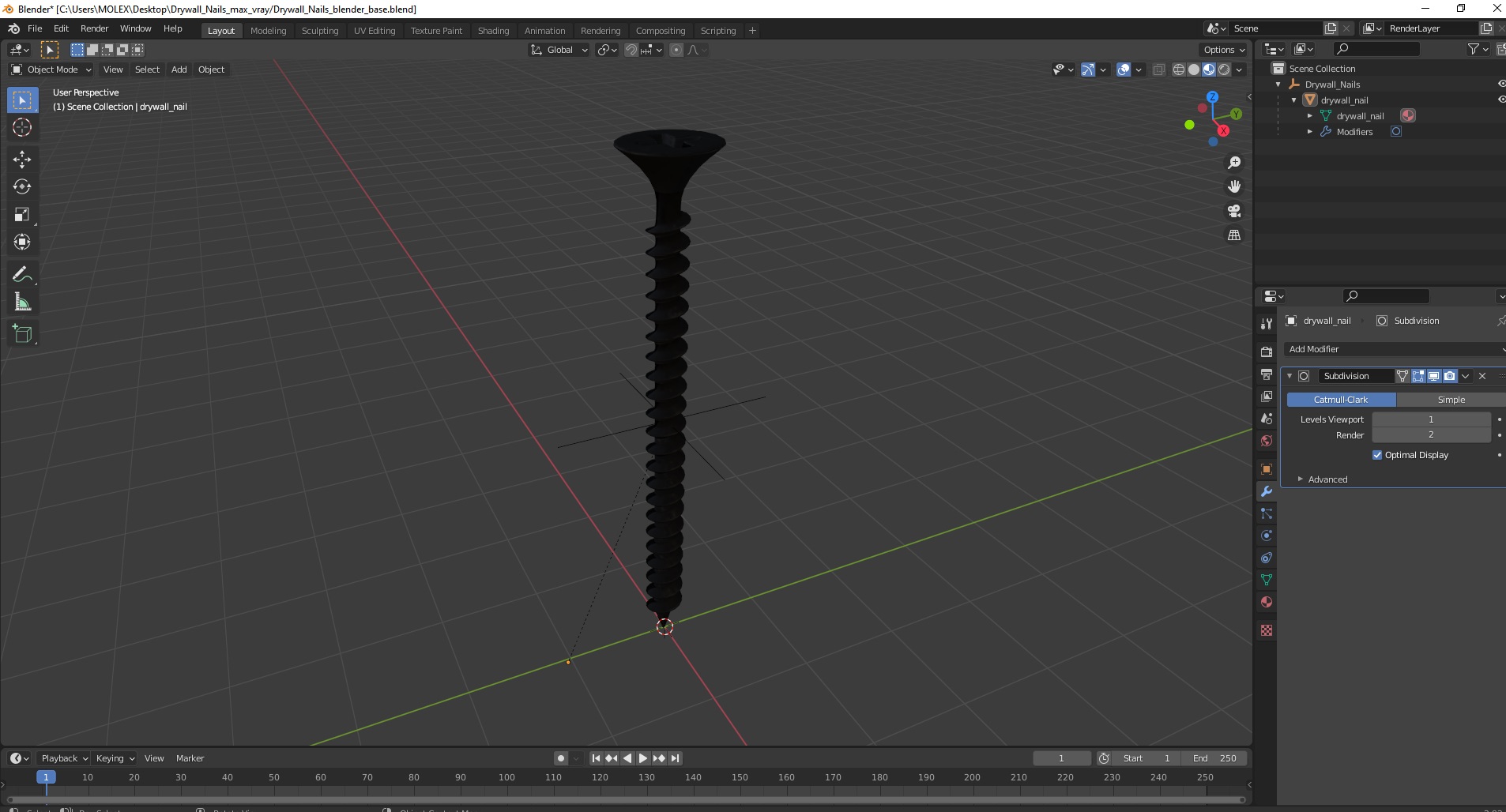
Task: Open the World properties tab
Action: pyautogui.click(x=1267, y=441)
